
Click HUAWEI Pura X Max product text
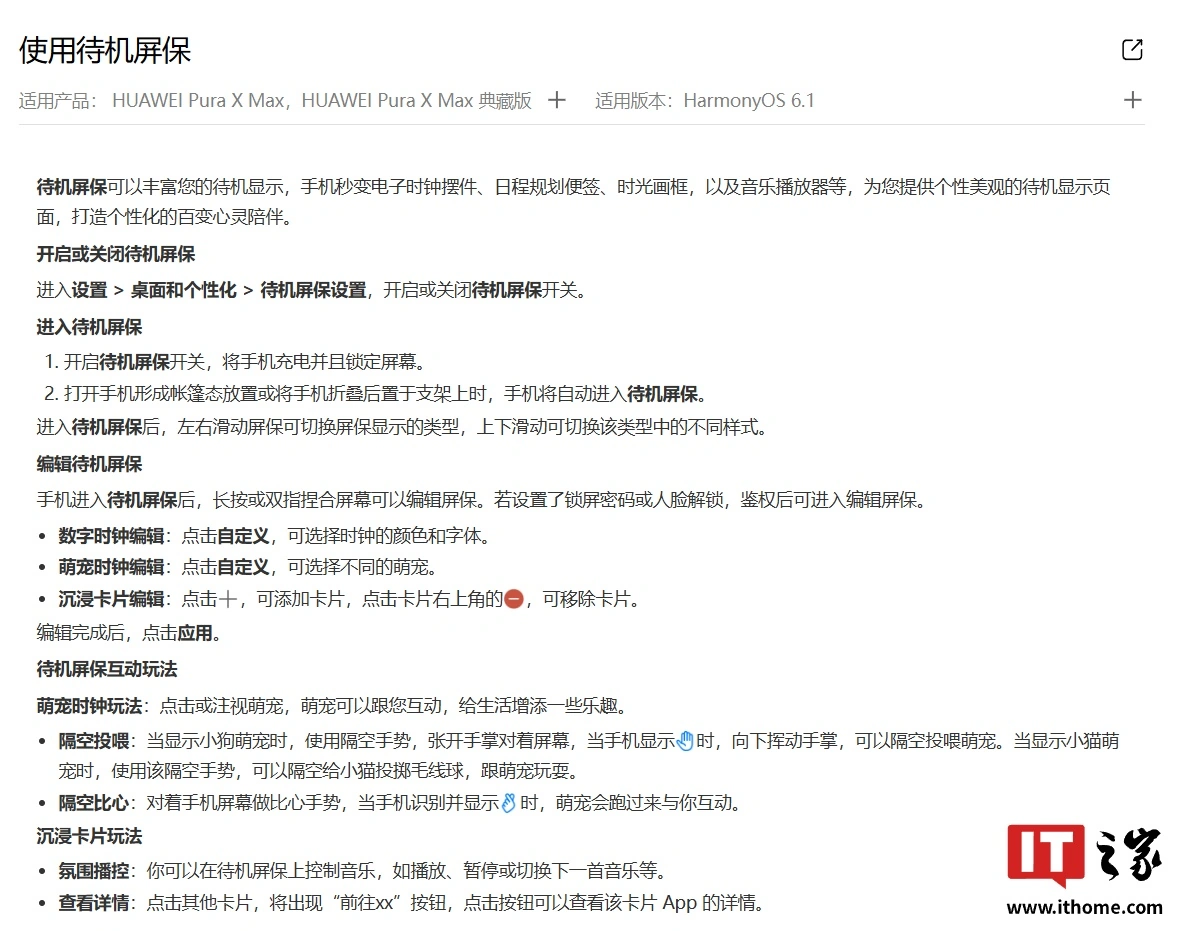[x=198, y=100]
